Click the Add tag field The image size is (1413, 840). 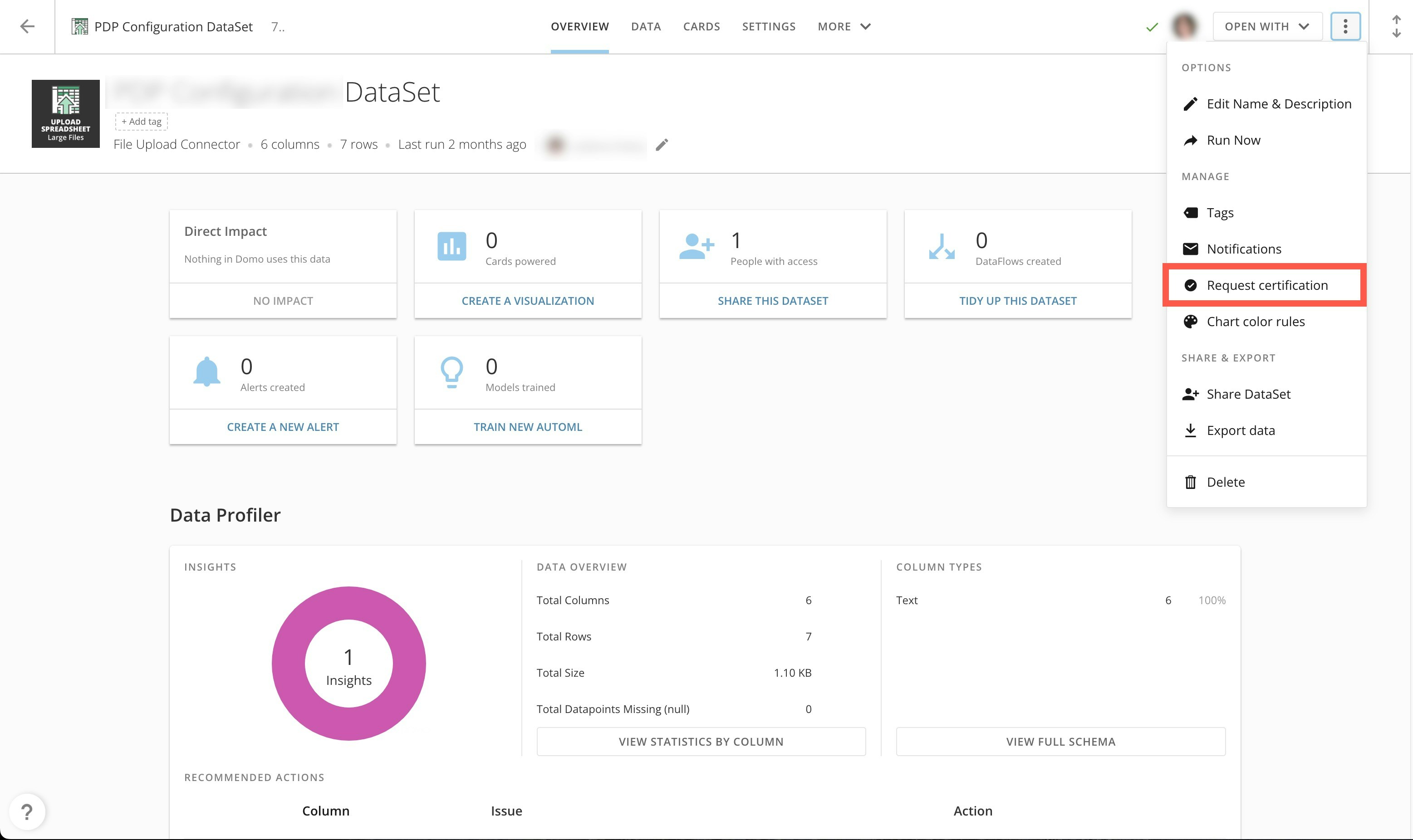coord(142,121)
